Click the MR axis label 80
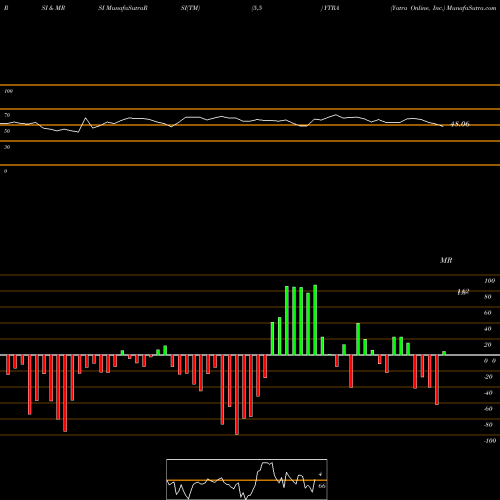 [488, 297]
